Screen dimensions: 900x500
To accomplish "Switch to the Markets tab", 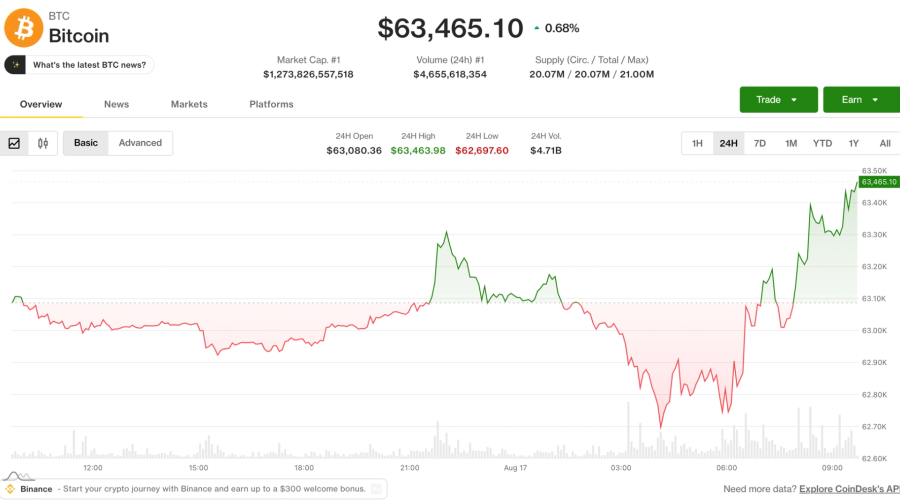I will tap(189, 104).
